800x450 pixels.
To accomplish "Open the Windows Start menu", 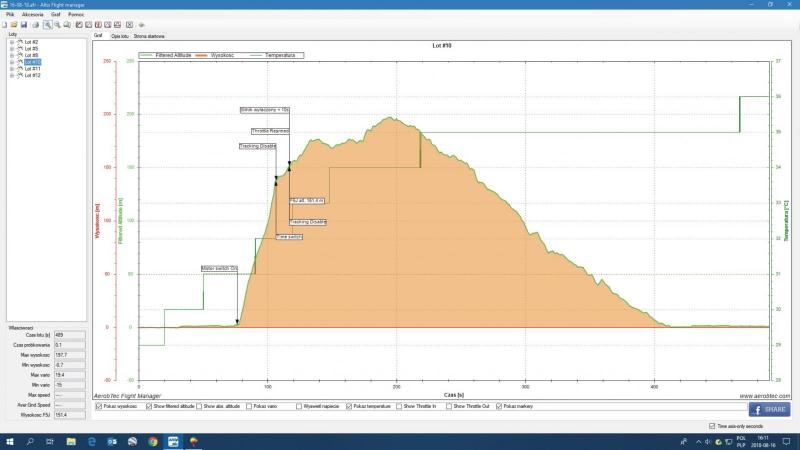I will point(8,440).
